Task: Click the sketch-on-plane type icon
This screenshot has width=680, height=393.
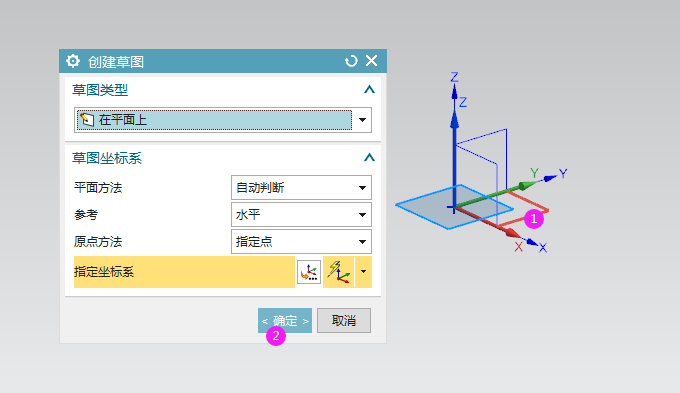Action: [x=87, y=119]
